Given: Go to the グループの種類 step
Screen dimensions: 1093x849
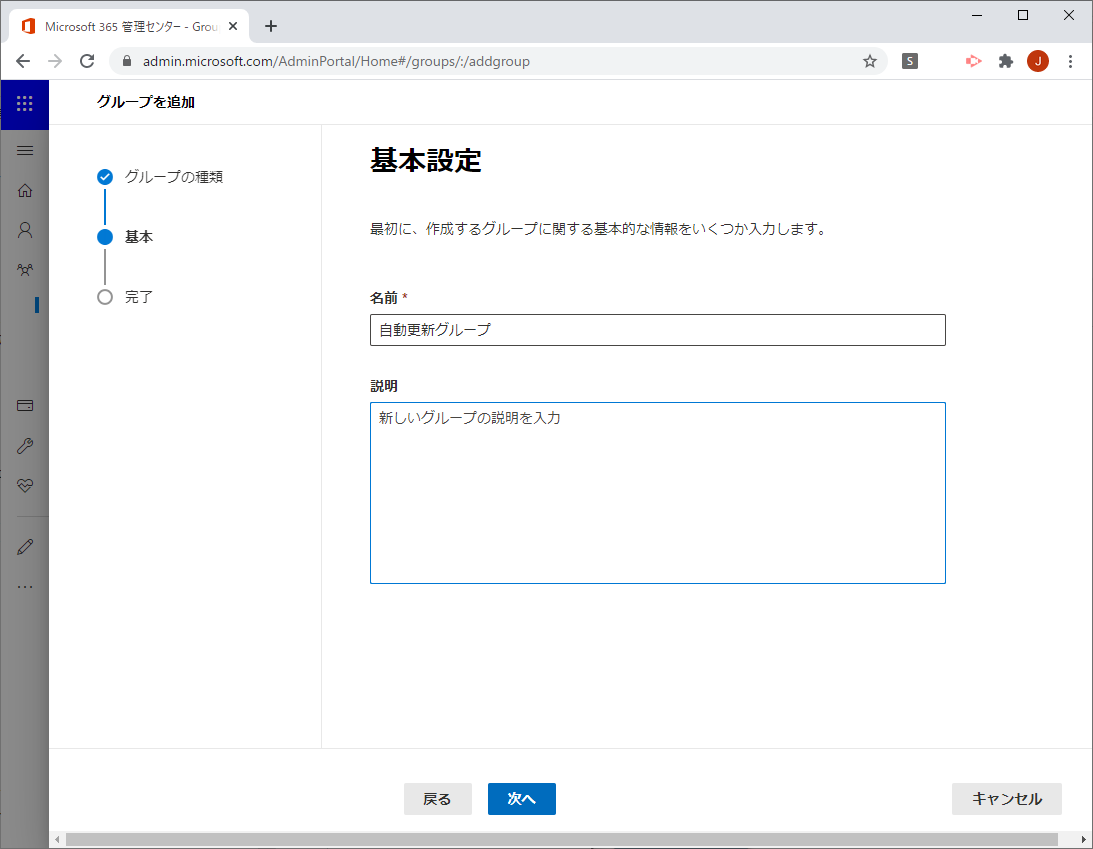Looking at the screenshot, I should [x=160, y=177].
